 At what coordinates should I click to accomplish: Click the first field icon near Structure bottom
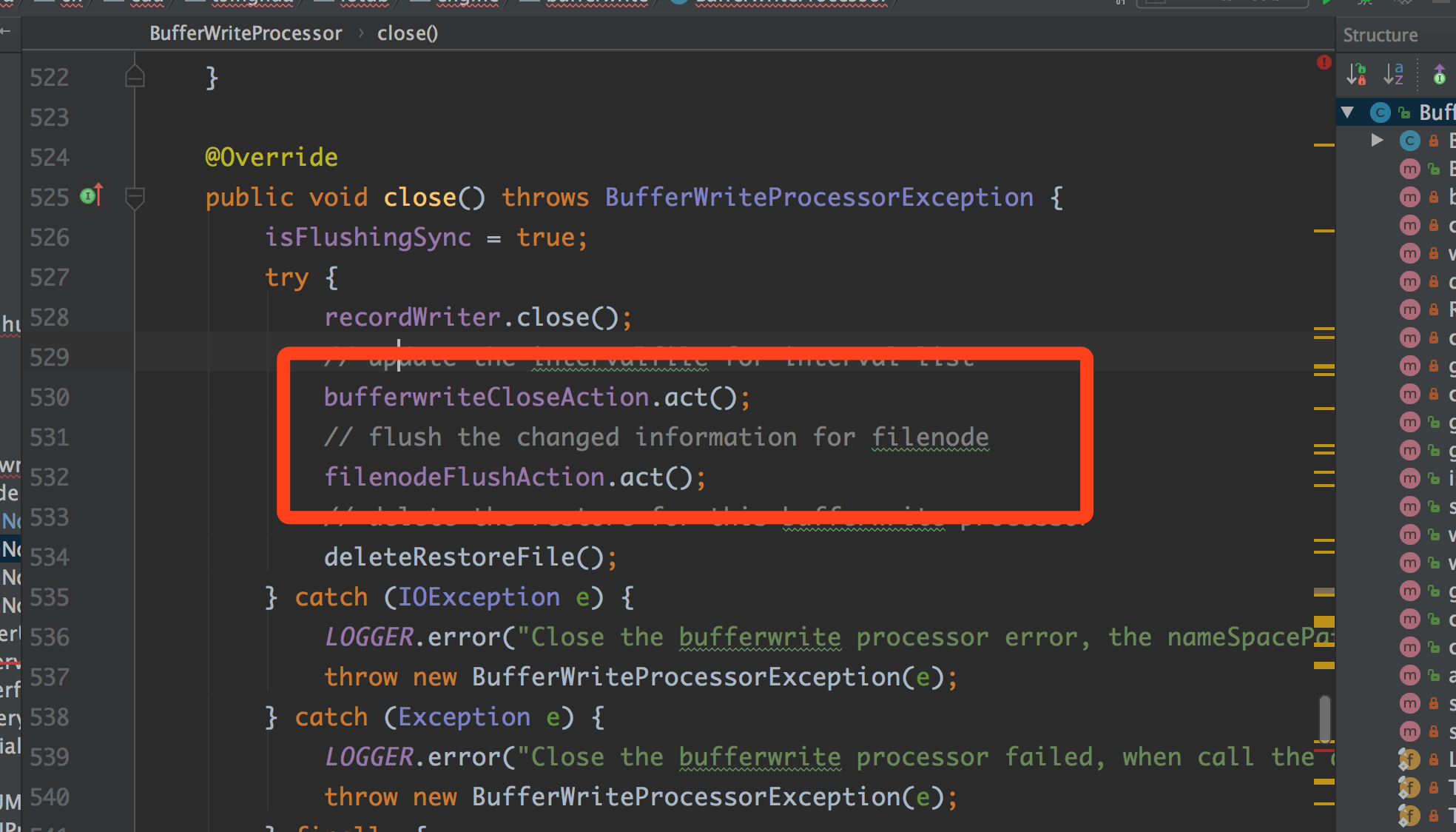click(x=1409, y=759)
